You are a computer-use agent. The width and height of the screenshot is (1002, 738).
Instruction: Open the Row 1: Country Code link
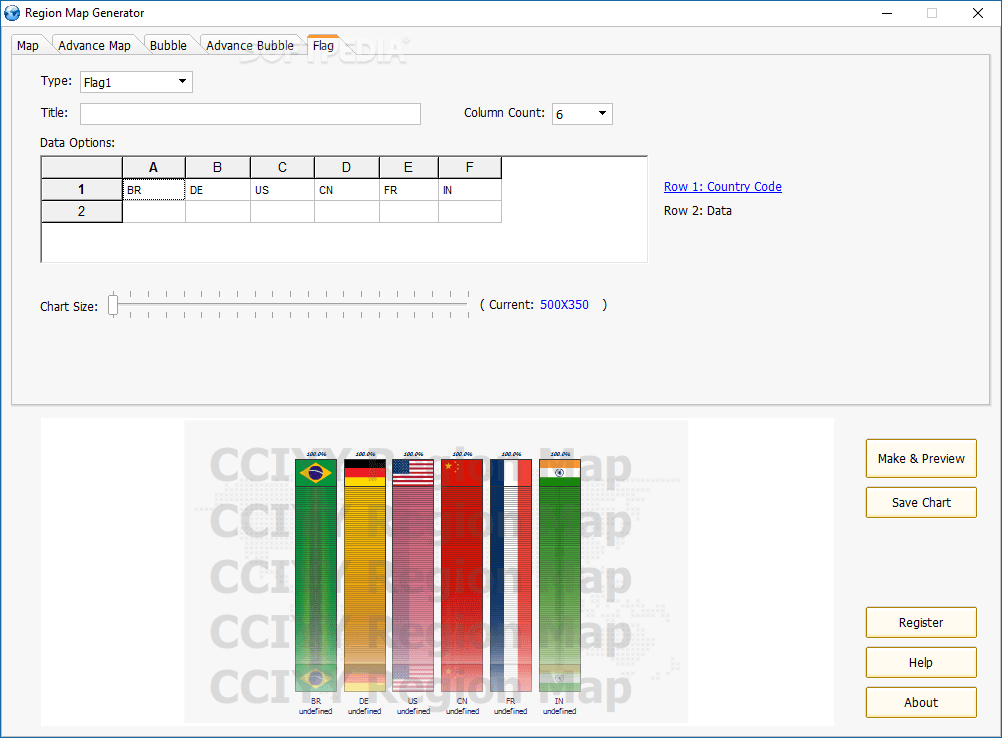723,187
